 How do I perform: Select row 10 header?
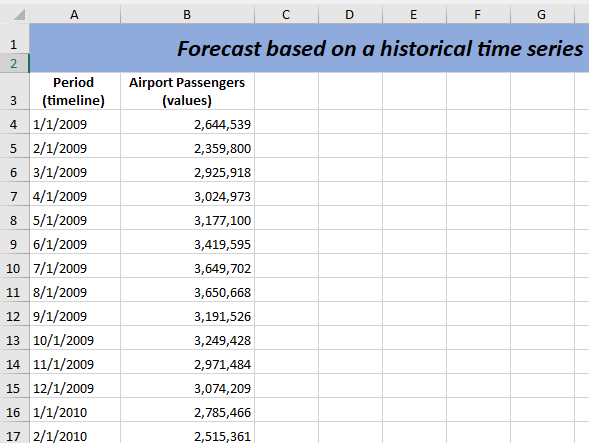(x=14, y=266)
